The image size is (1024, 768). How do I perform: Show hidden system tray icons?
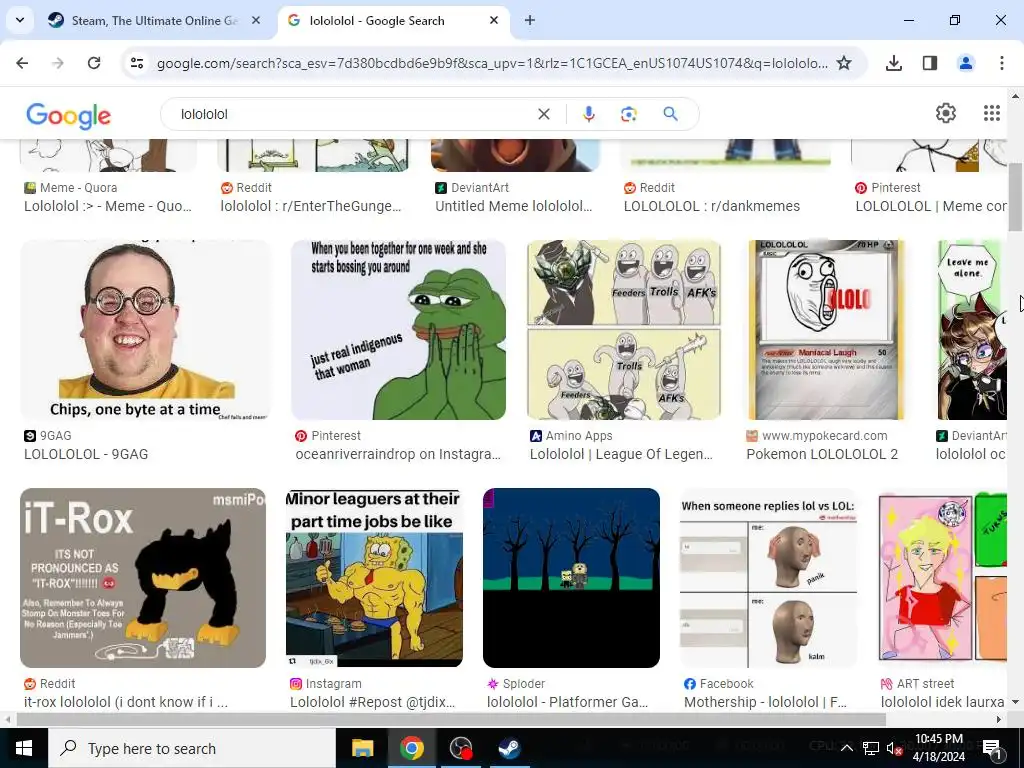pos(846,748)
